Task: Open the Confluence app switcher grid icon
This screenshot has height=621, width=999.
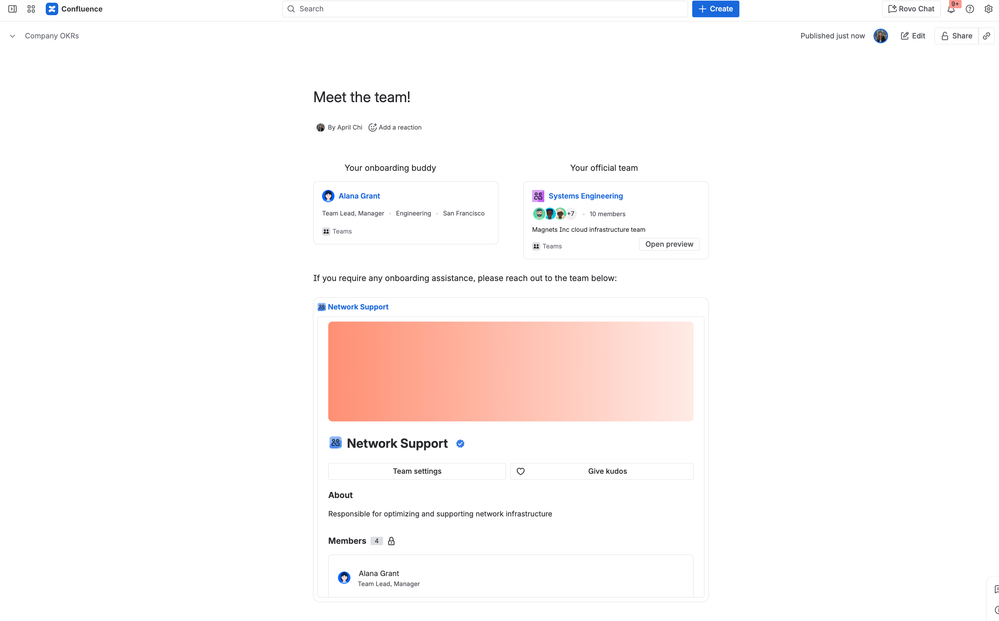Action: (31, 8)
